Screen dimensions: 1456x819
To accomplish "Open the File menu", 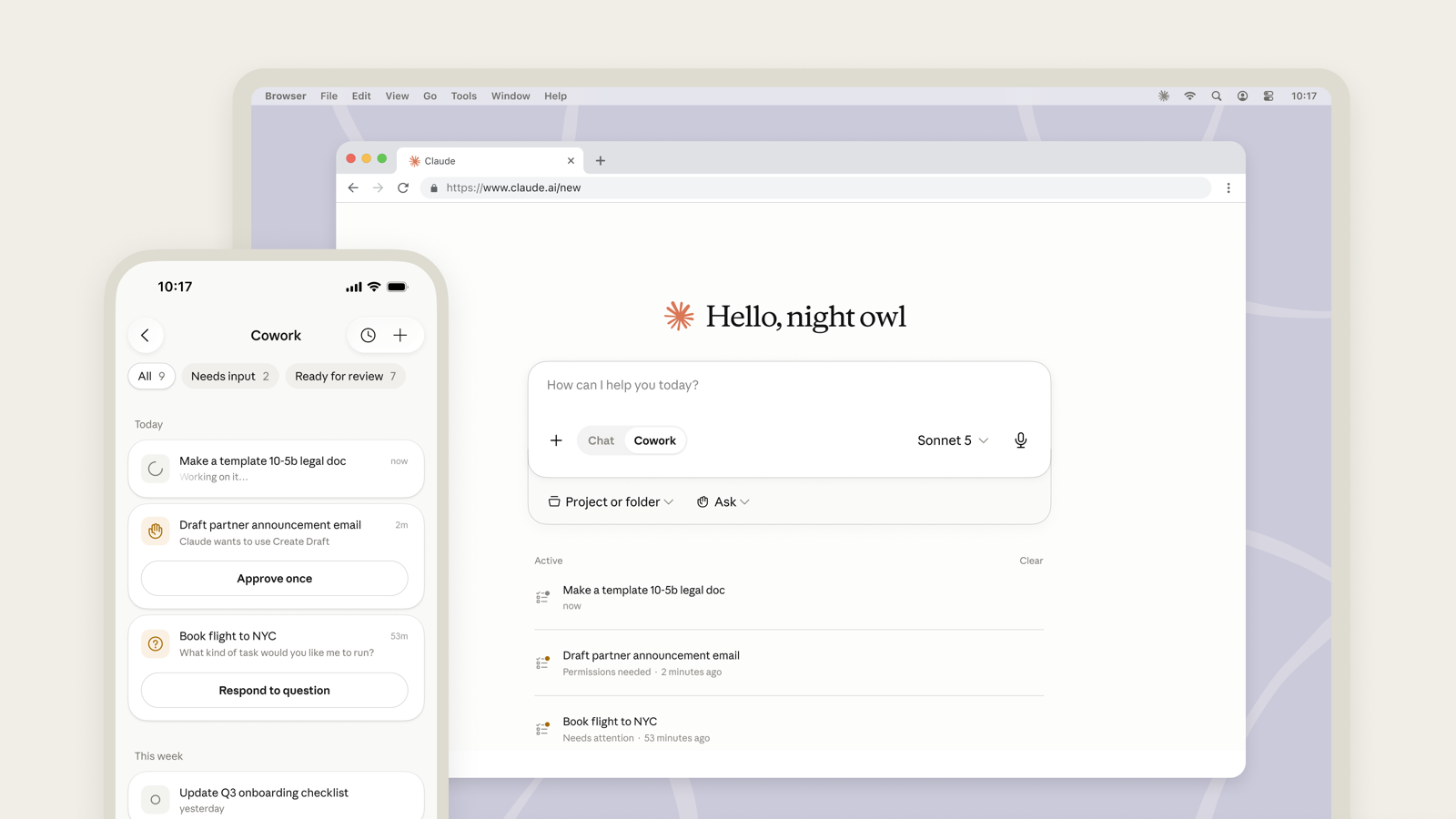I will (329, 96).
